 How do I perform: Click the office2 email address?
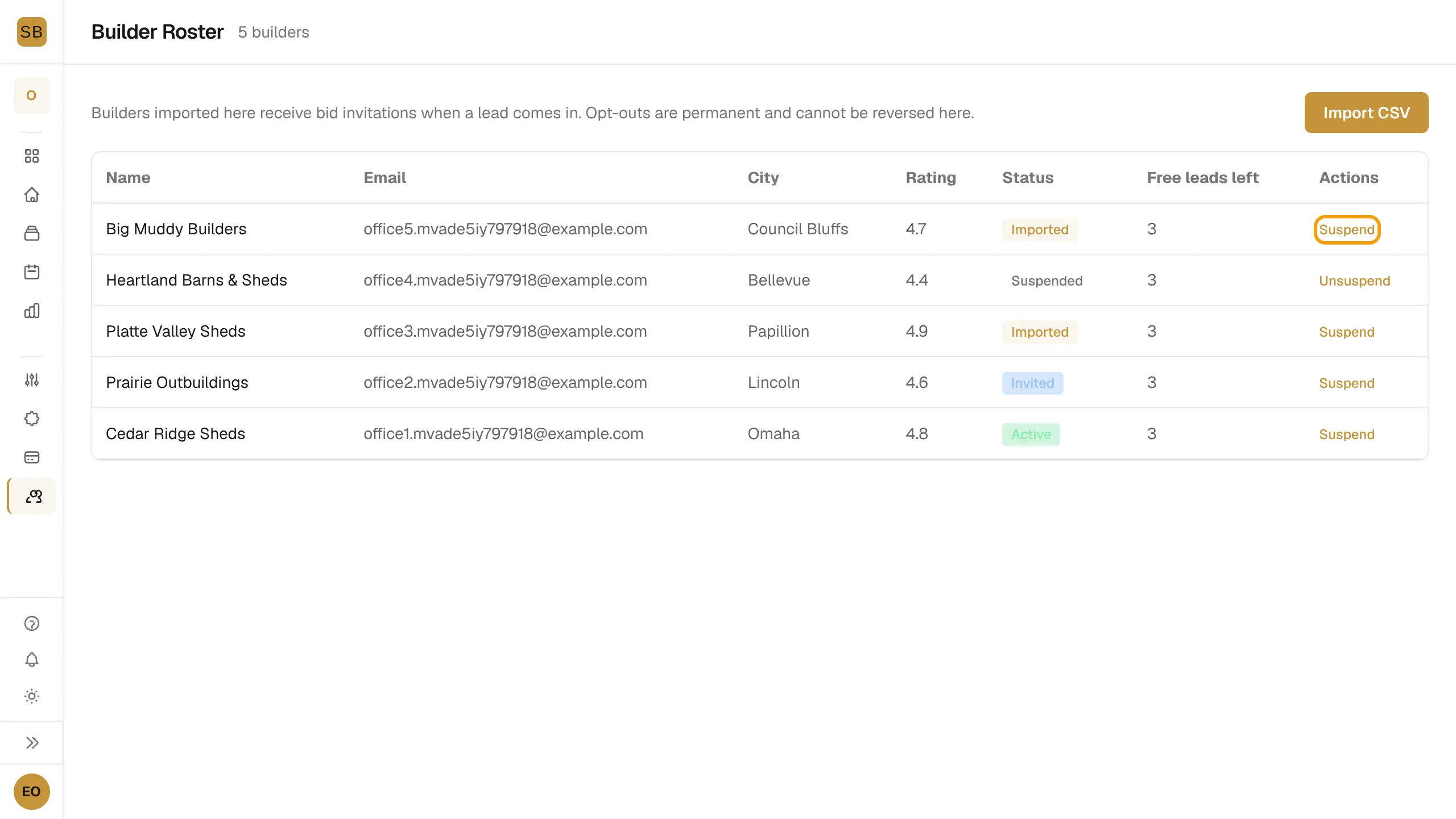coord(505,382)
